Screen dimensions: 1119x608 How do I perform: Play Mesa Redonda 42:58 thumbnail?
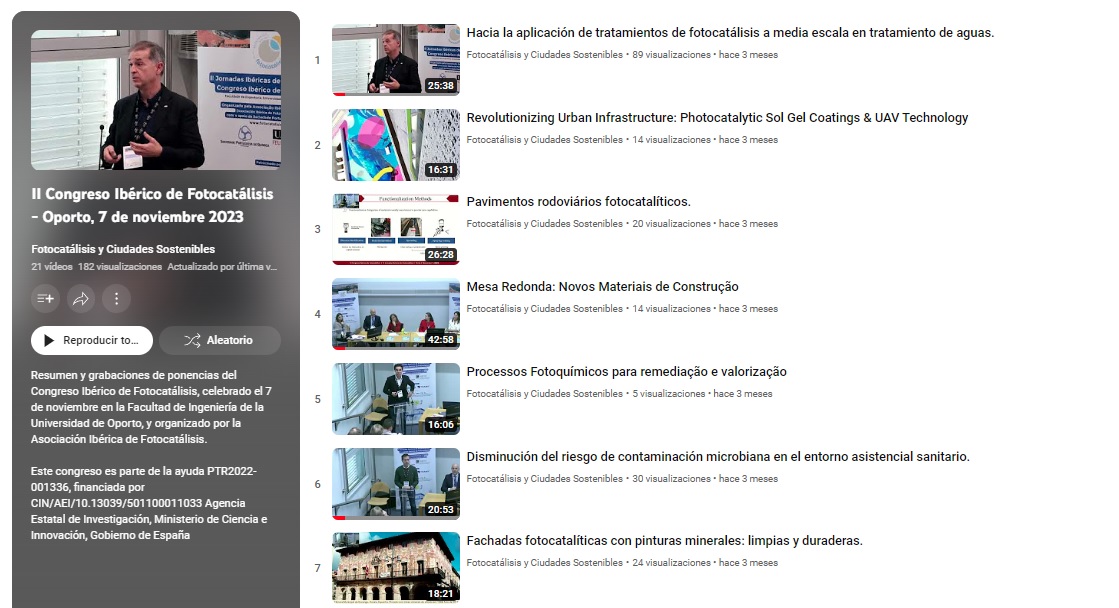(395, 314)
